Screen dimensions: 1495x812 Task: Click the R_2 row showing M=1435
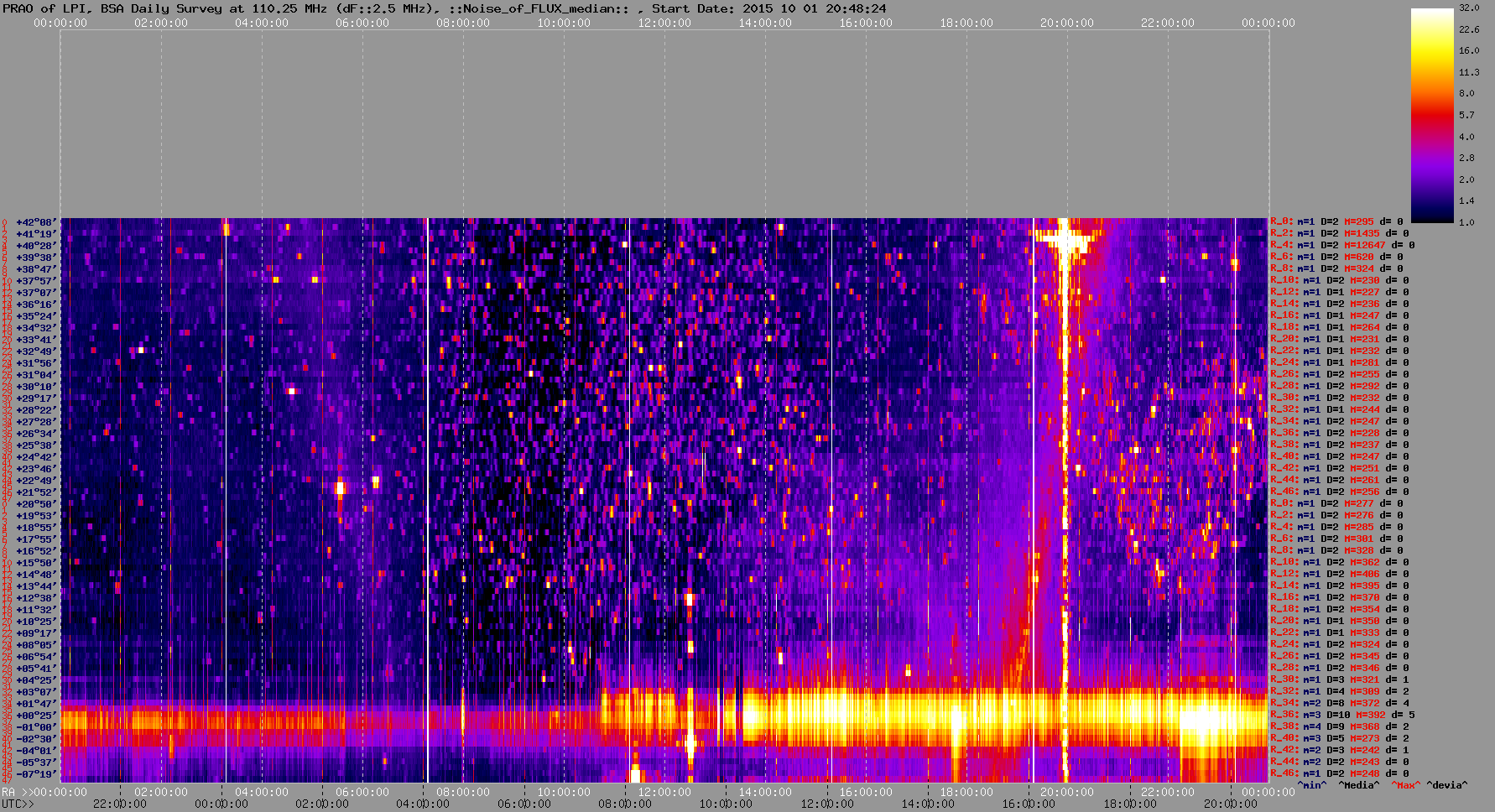click(x=1340, y=234)
